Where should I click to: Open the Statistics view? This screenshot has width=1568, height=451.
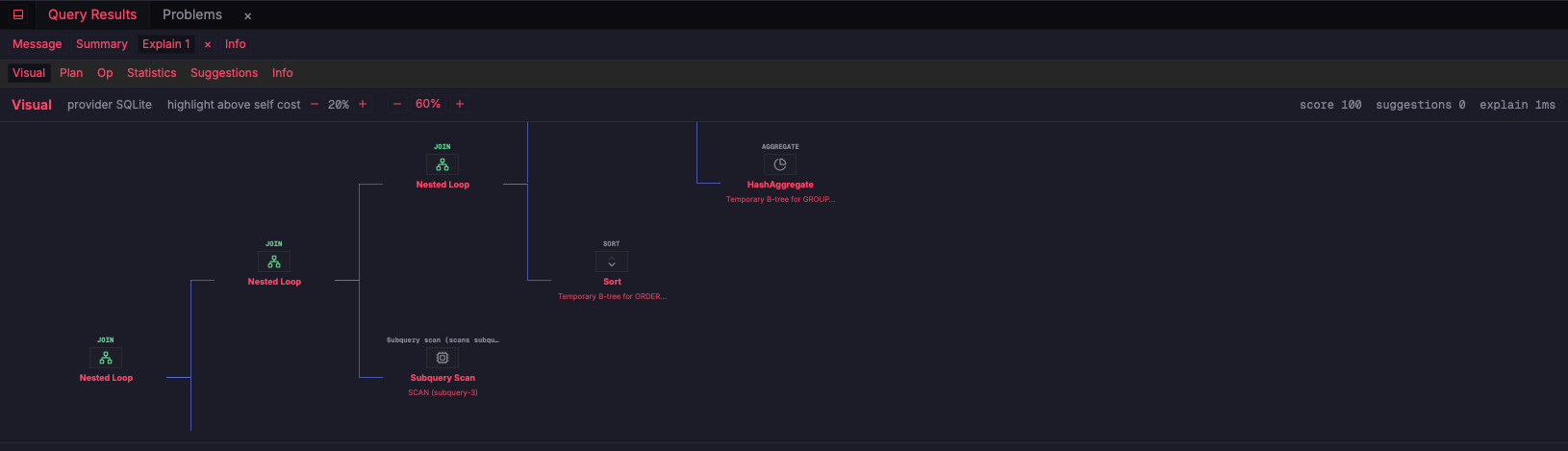point(152,73)
